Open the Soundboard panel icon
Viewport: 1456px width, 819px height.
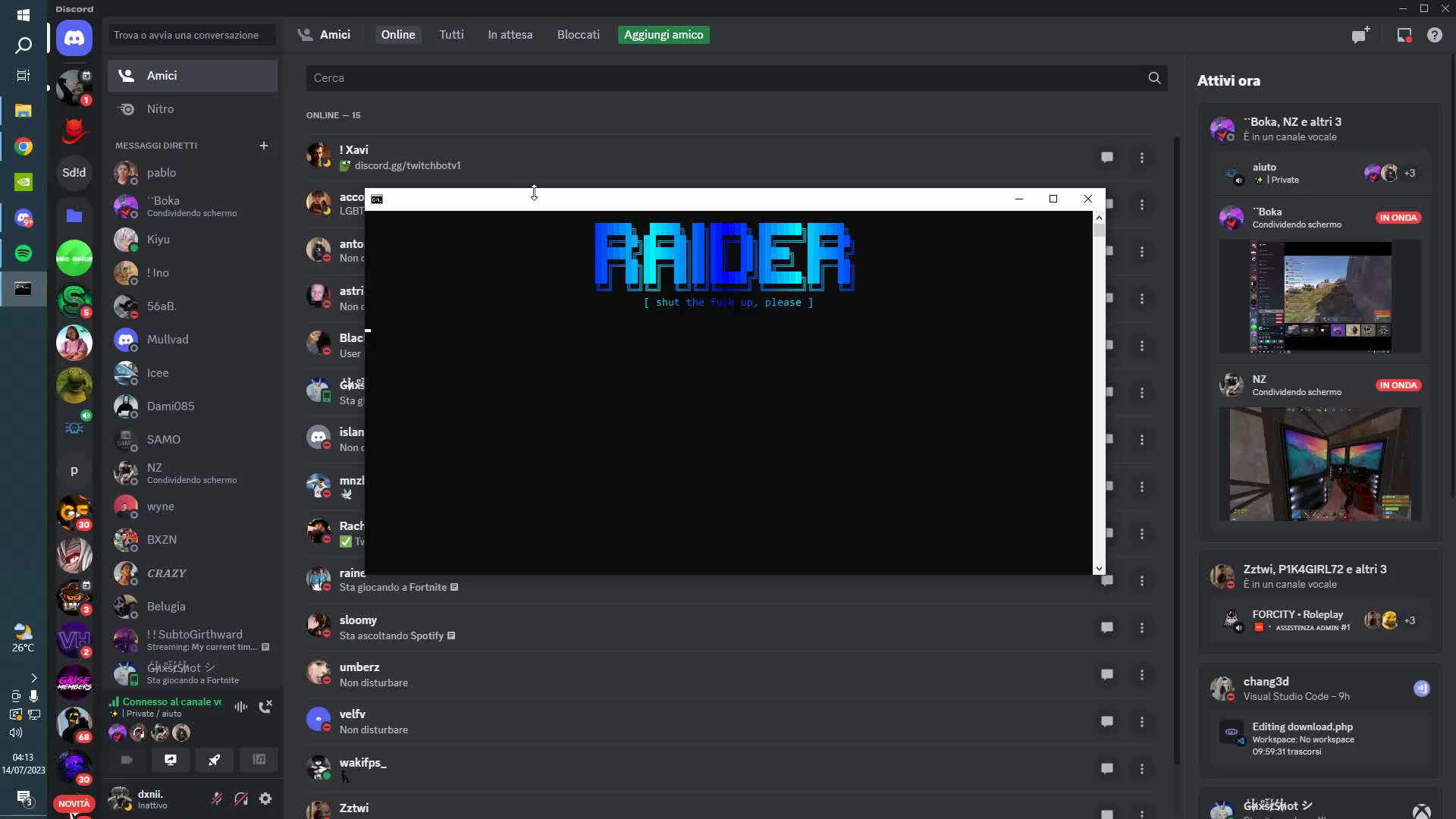tap(258, 760)
